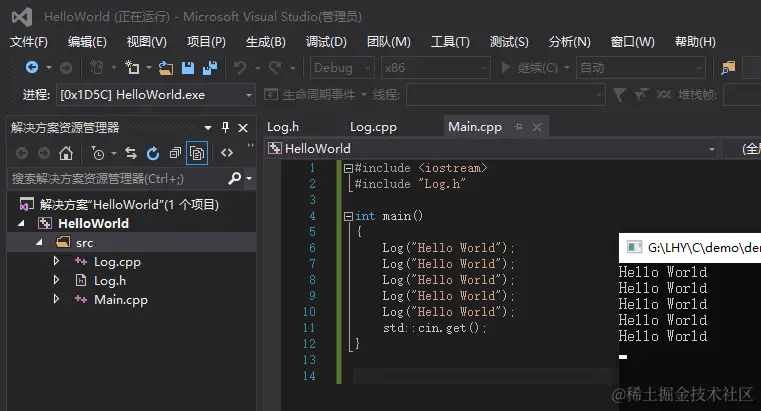The height and width of the screenshot is (411, 761).
Task: Pin the Solution Explorer panel
Action: (x=225, y=128)
